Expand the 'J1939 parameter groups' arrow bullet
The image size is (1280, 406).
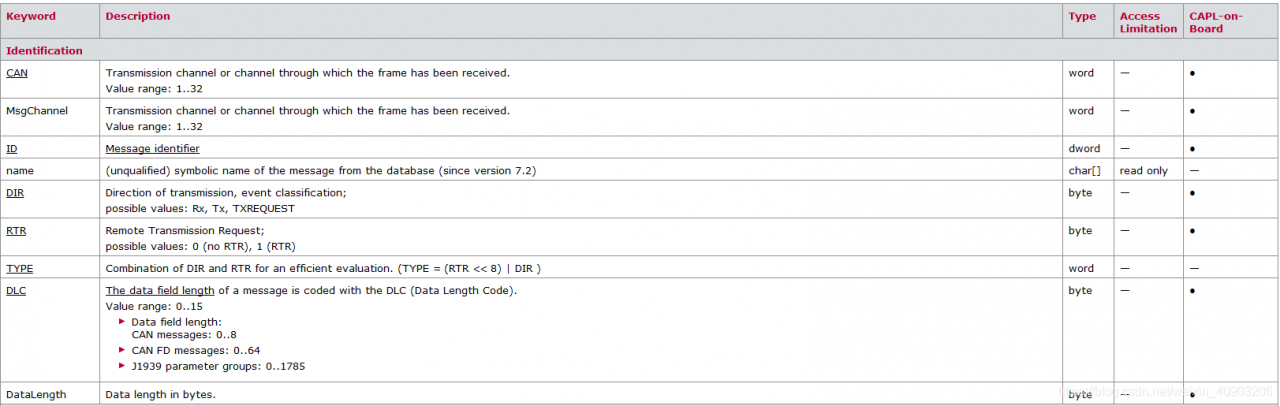(x=123, y=366)
